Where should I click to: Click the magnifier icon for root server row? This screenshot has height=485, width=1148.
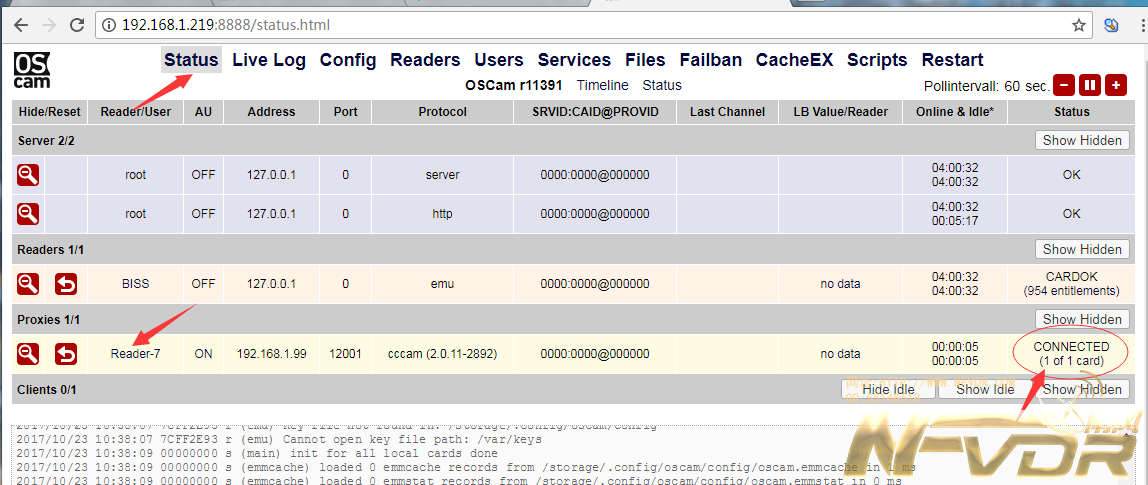[x=28, y=175]
